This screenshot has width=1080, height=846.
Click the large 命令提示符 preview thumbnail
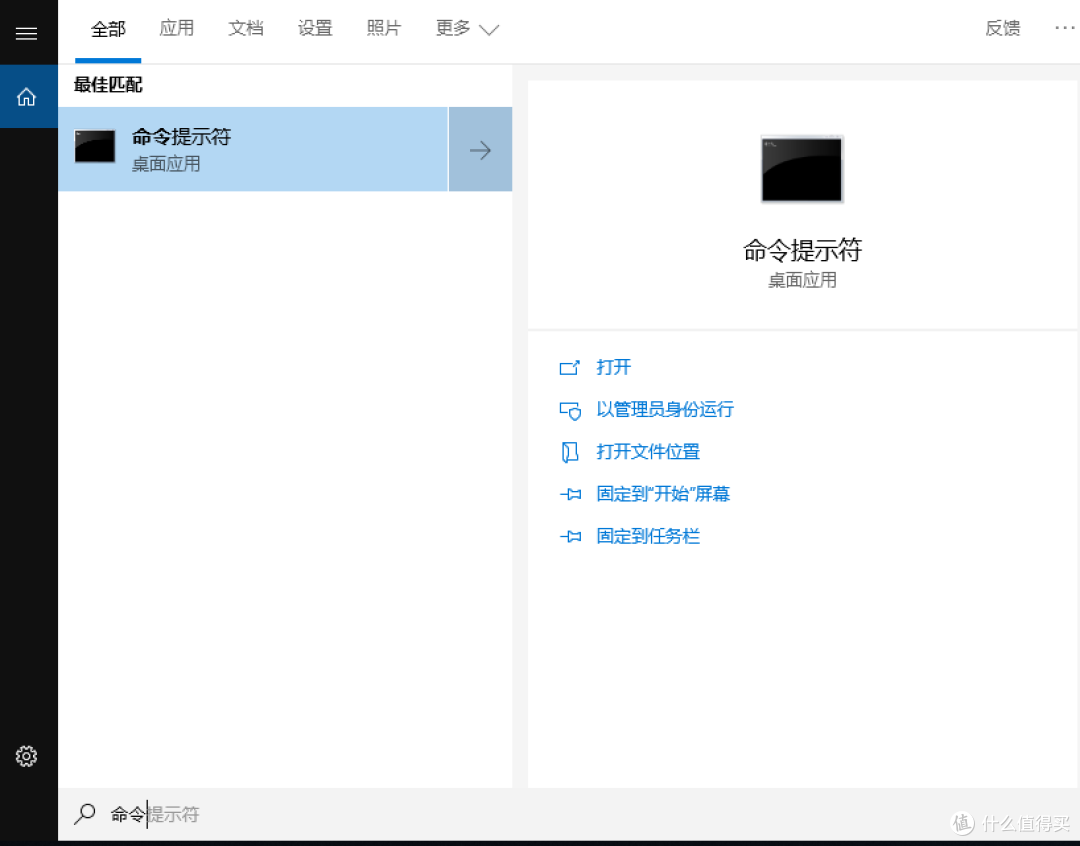click(x=801, y=169)
